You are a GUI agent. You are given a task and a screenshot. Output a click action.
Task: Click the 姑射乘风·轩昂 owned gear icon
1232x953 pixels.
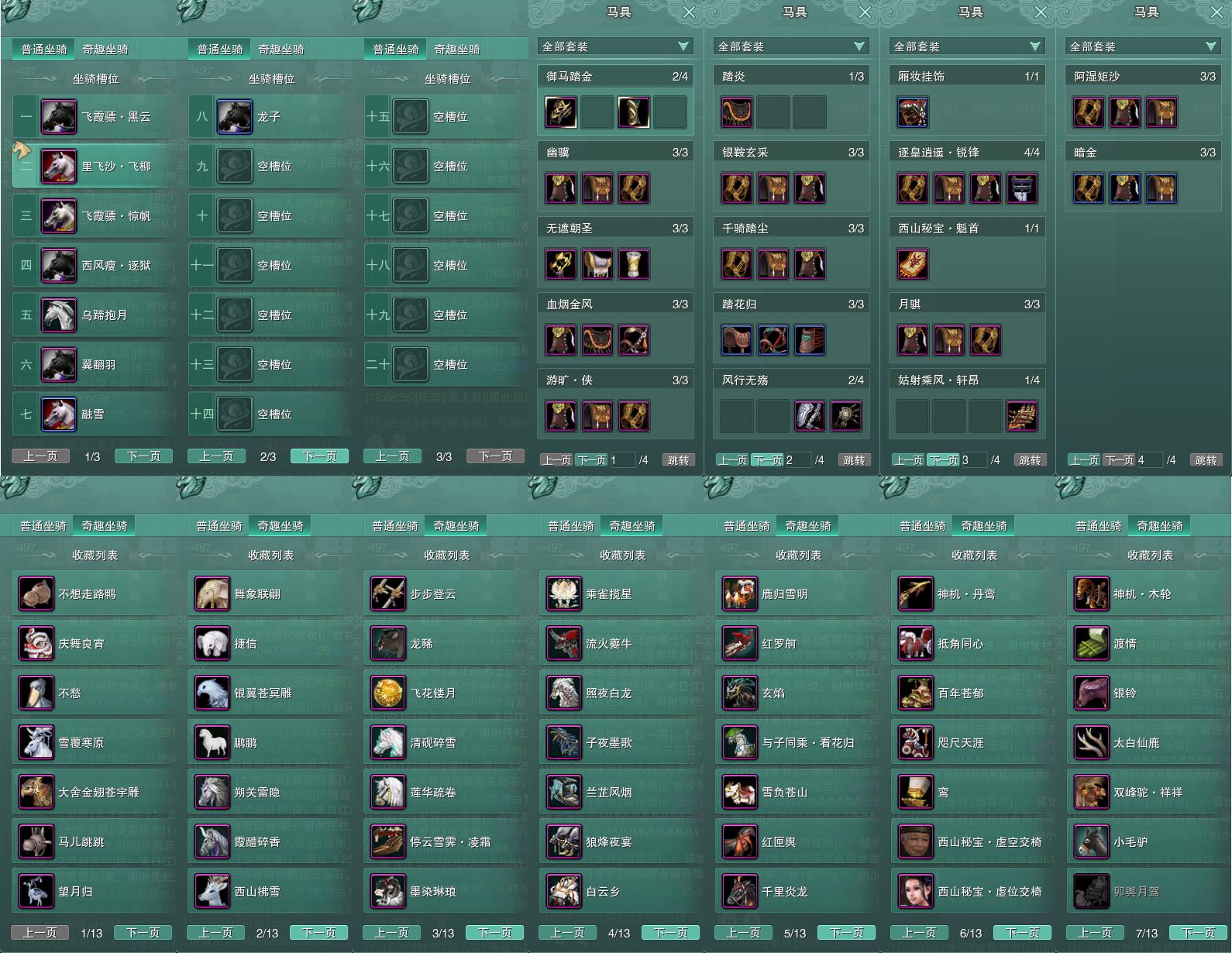click(x=1022, y=416)
